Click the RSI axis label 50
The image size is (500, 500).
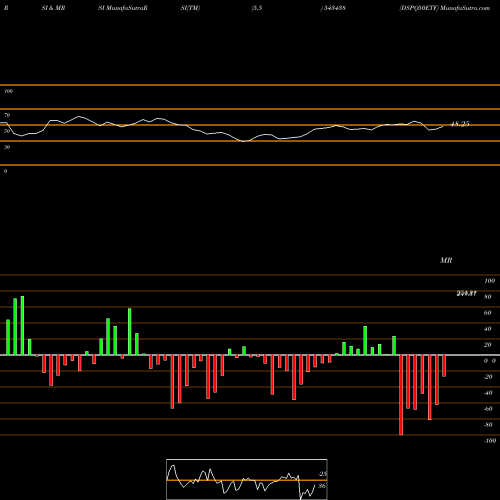pos(7,131)
